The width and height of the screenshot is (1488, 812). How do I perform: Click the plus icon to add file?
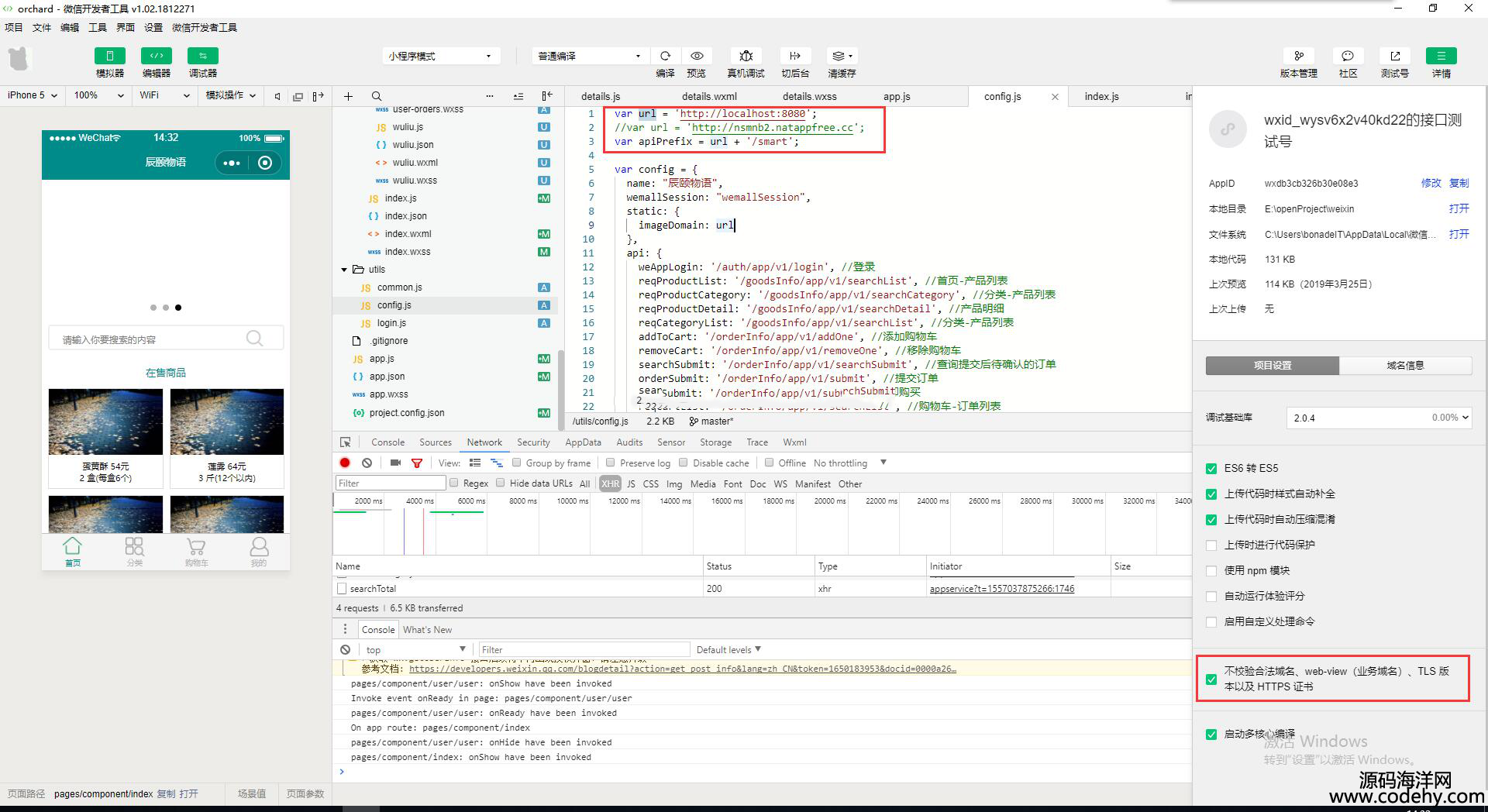[348, 96]
